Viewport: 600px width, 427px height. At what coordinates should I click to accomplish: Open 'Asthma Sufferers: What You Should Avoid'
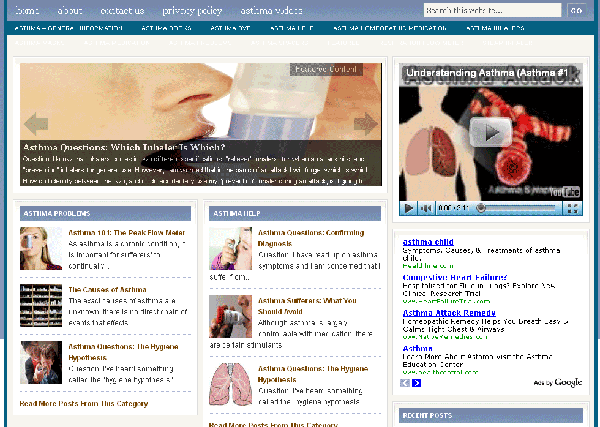coord(307,306)
